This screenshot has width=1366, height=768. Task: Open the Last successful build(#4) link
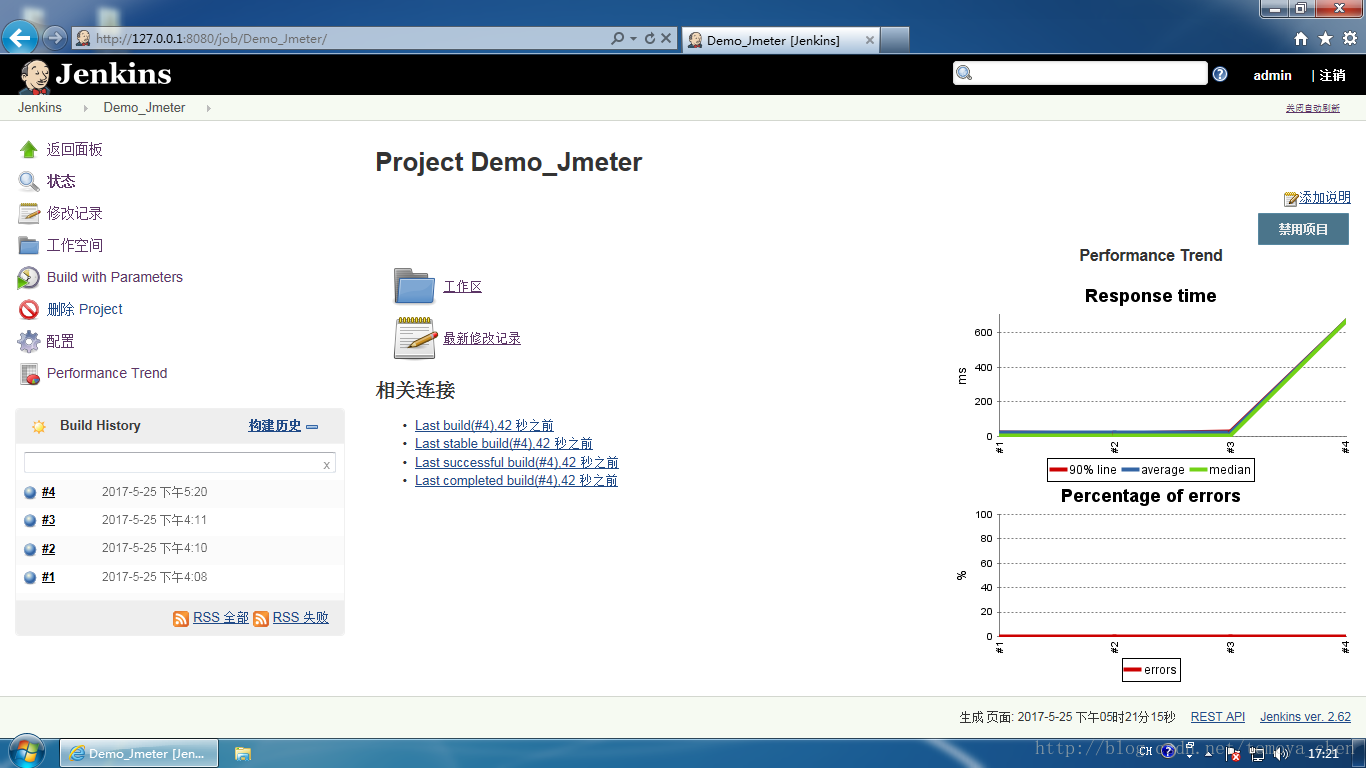coord(517,463)
